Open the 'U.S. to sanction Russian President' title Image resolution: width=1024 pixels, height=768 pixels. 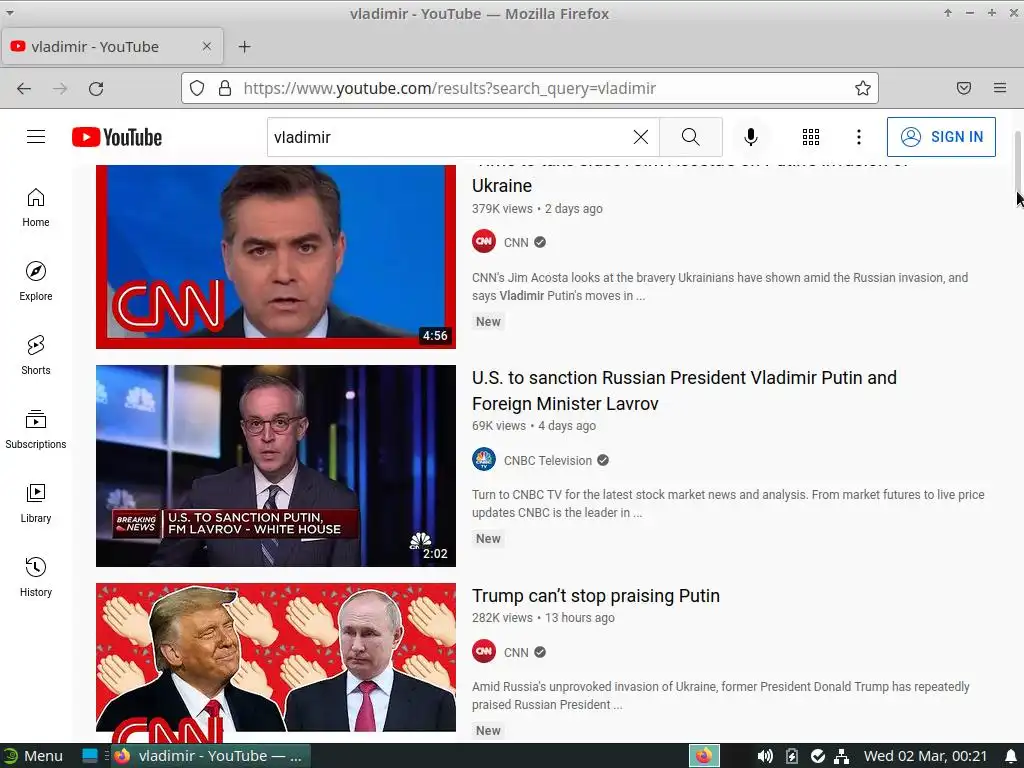(x=684, y=391)
